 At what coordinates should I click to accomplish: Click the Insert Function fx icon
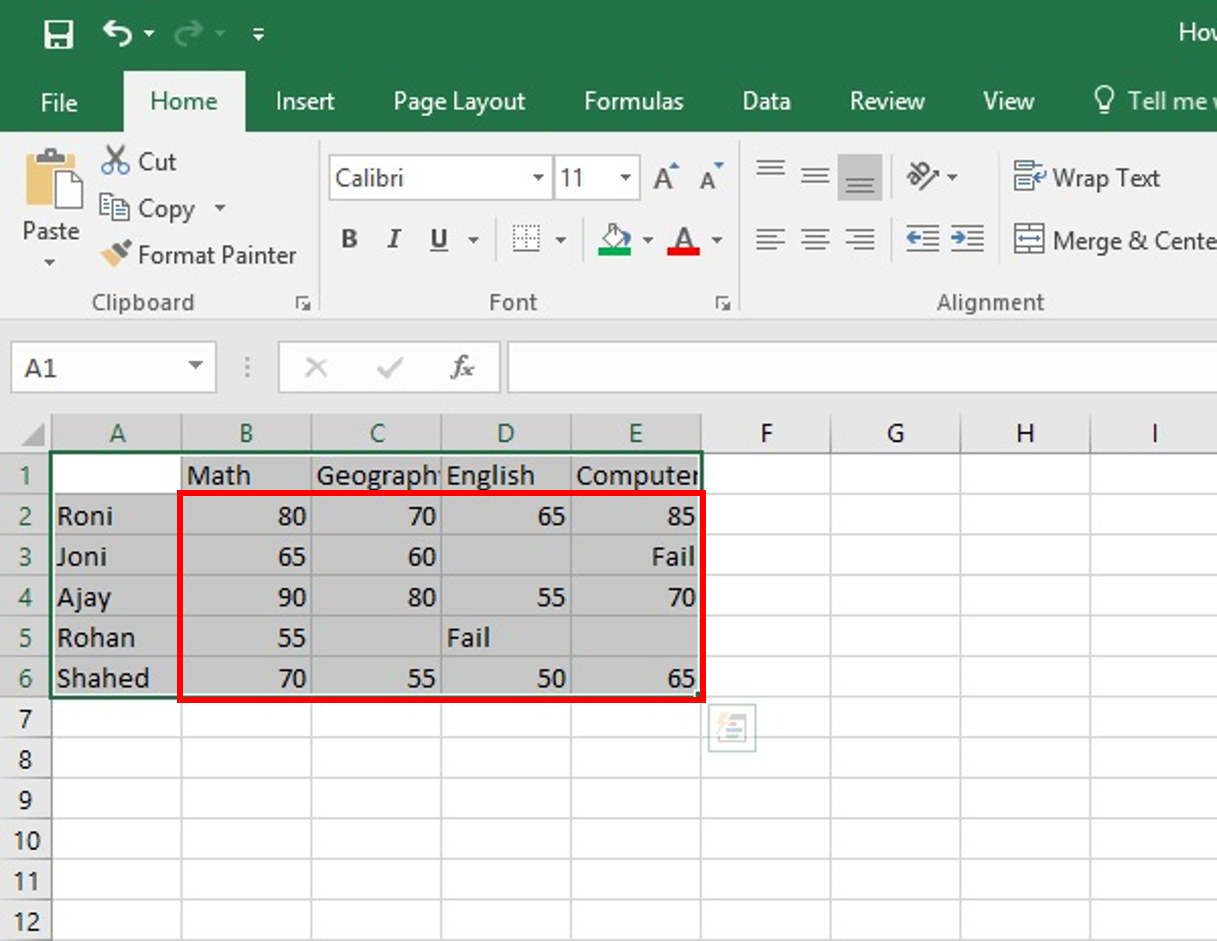click(461, 368)
